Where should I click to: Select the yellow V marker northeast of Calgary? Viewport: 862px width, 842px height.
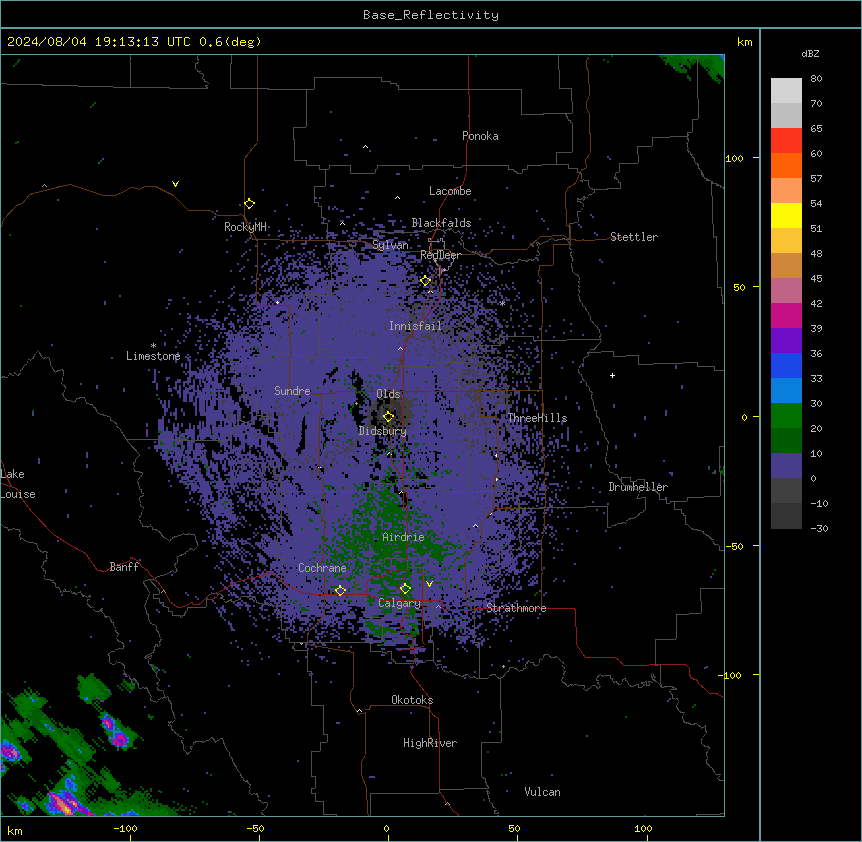429,584
